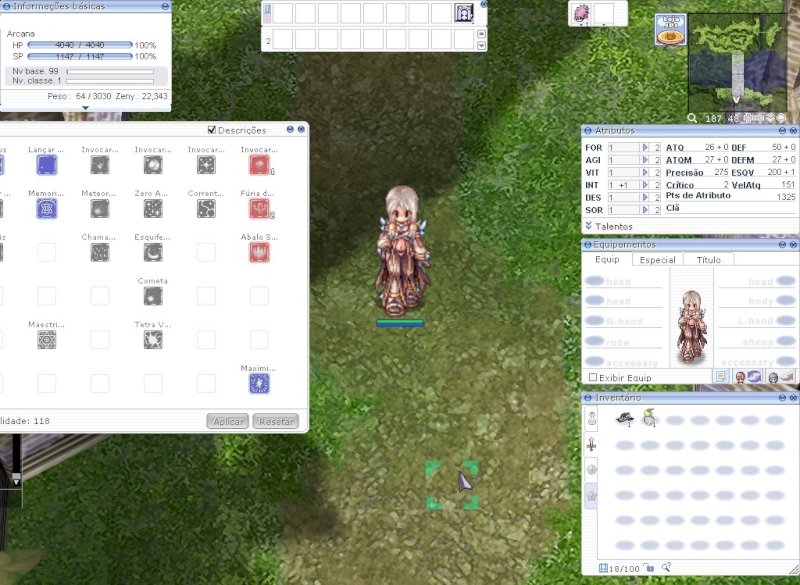Click the minimap view
Viewport: 800px width, 585px height.
click(738, 61)
